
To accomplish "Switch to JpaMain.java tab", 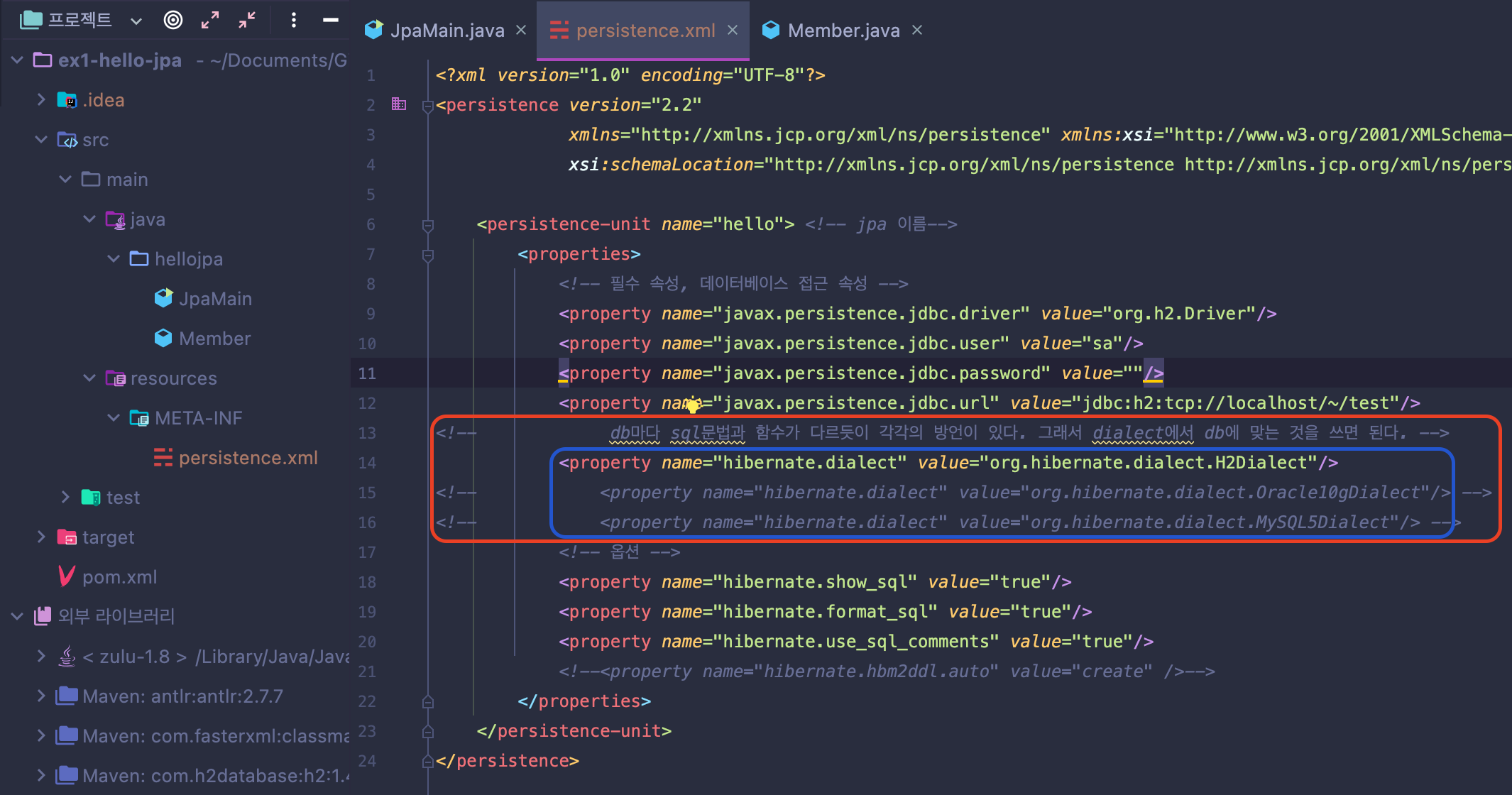I will (x=447, y=31).
